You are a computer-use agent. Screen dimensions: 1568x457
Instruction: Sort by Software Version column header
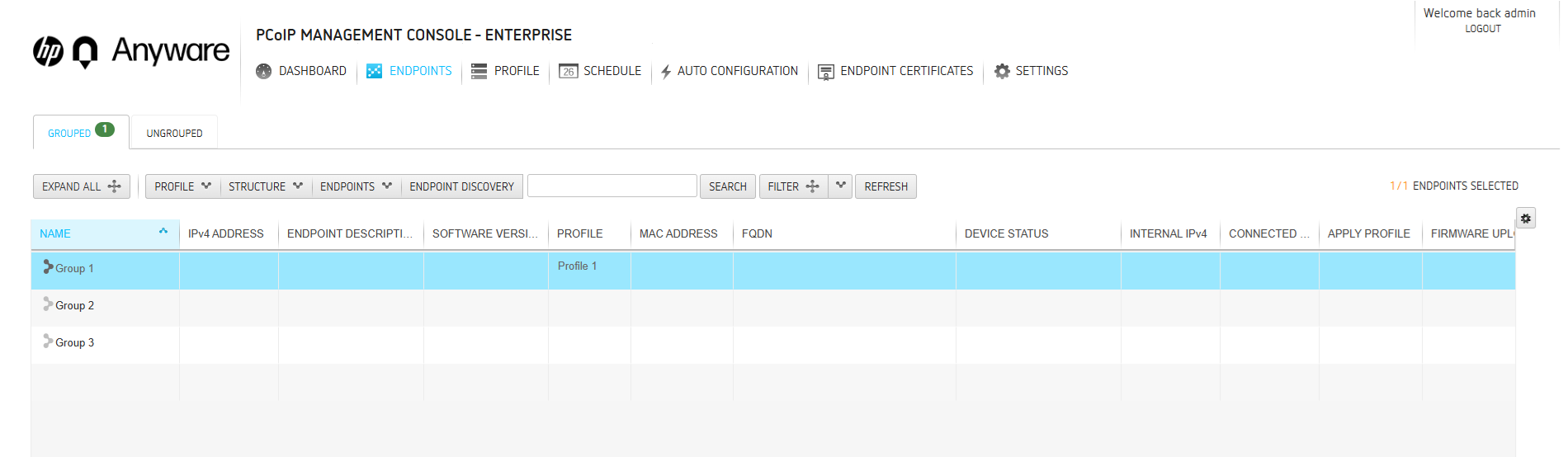pos(485,233)
